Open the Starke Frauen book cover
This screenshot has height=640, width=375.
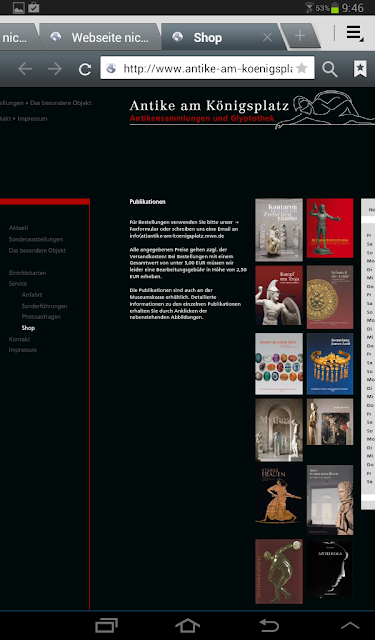[279, 495]
